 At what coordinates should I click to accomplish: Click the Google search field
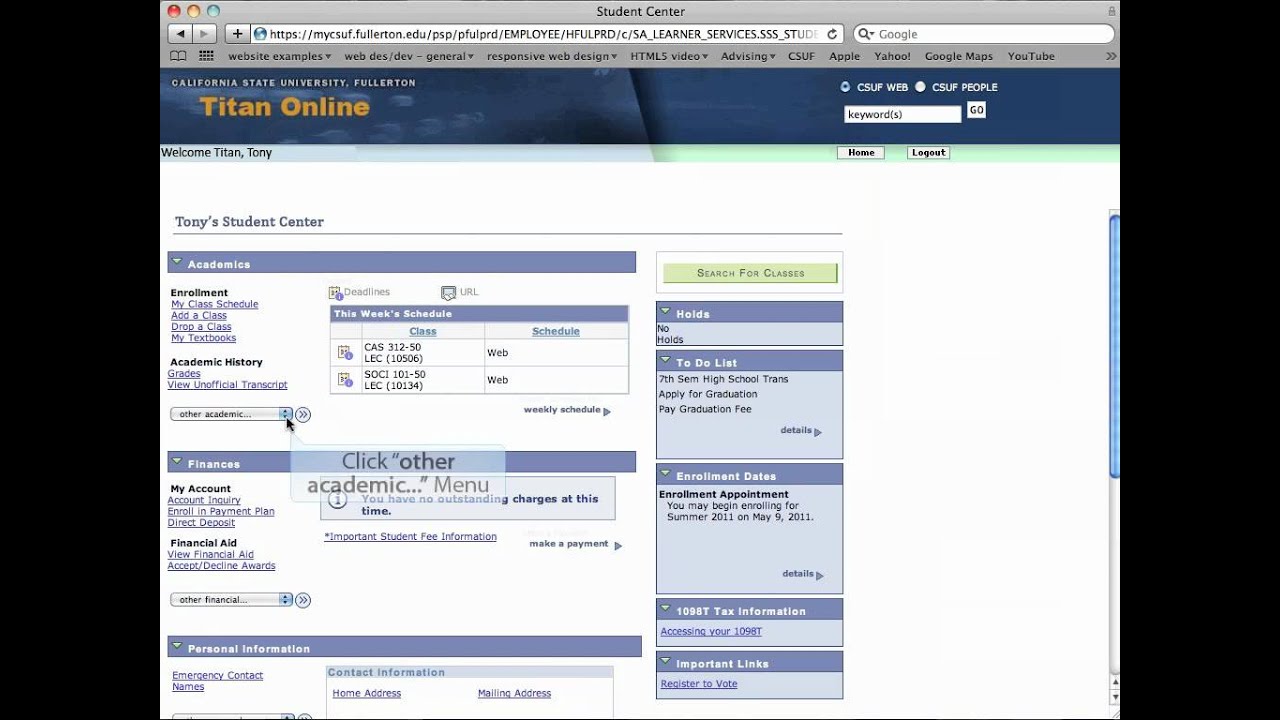[x=984, y=34]
